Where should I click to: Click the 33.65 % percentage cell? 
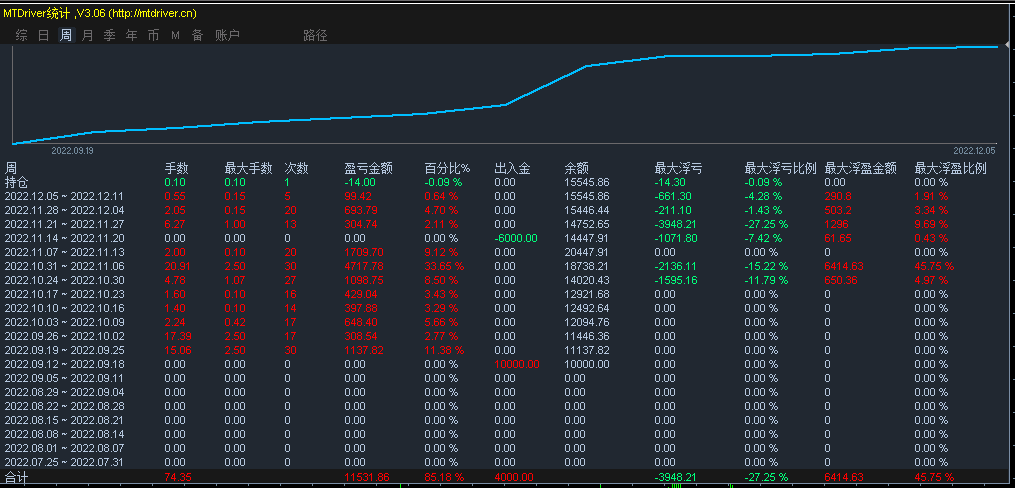443,266
